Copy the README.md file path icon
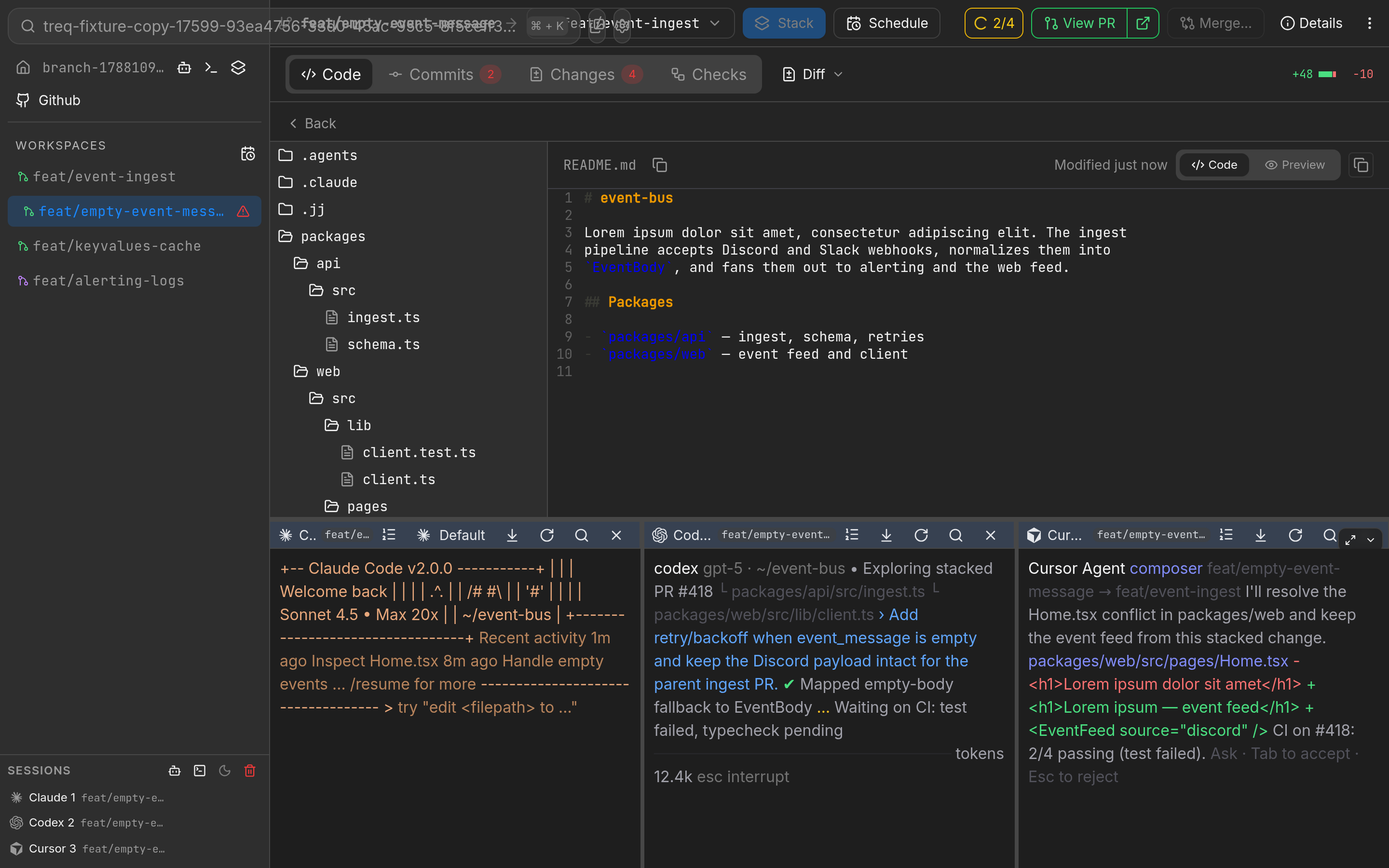 pyautogui.click(x=659, y=165)
